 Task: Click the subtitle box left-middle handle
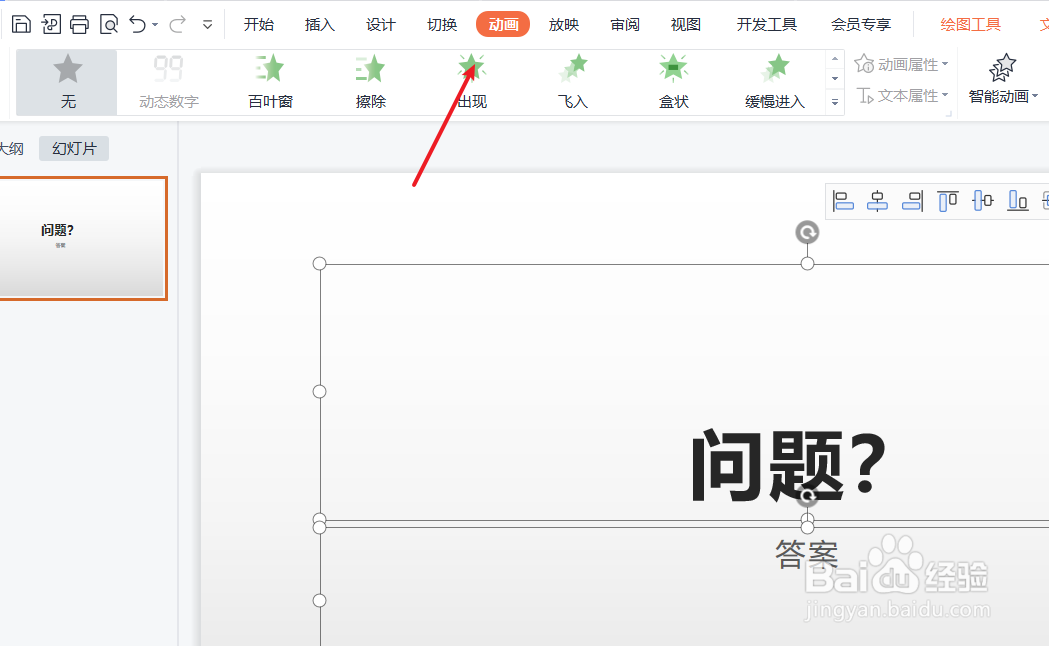point(320,601)
